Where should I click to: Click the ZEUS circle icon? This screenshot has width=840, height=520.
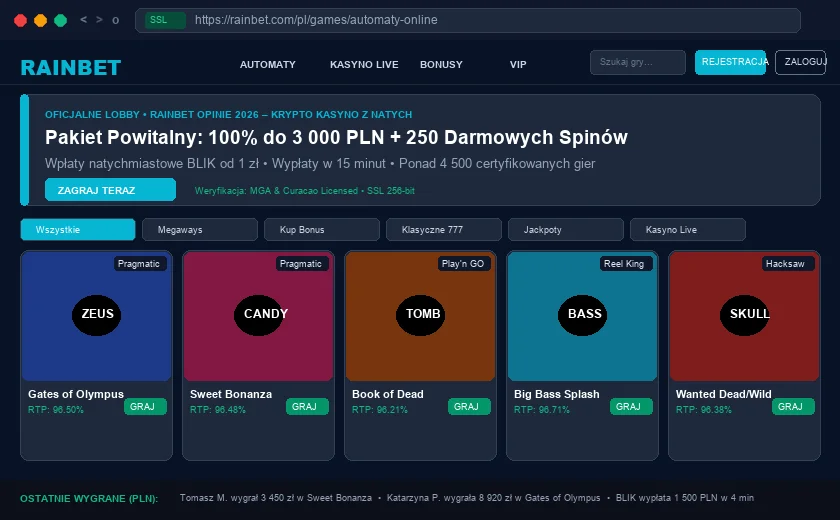click(x=96, y=315)
